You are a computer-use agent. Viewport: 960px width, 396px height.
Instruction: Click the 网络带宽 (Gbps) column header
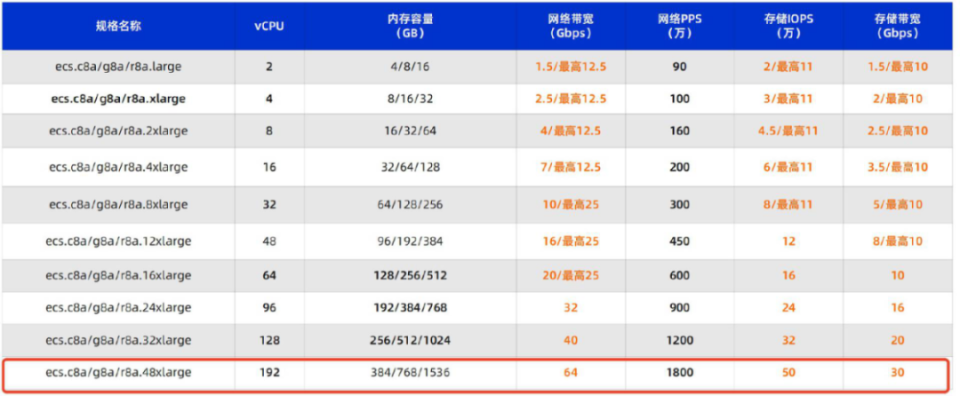coord(570,26)
